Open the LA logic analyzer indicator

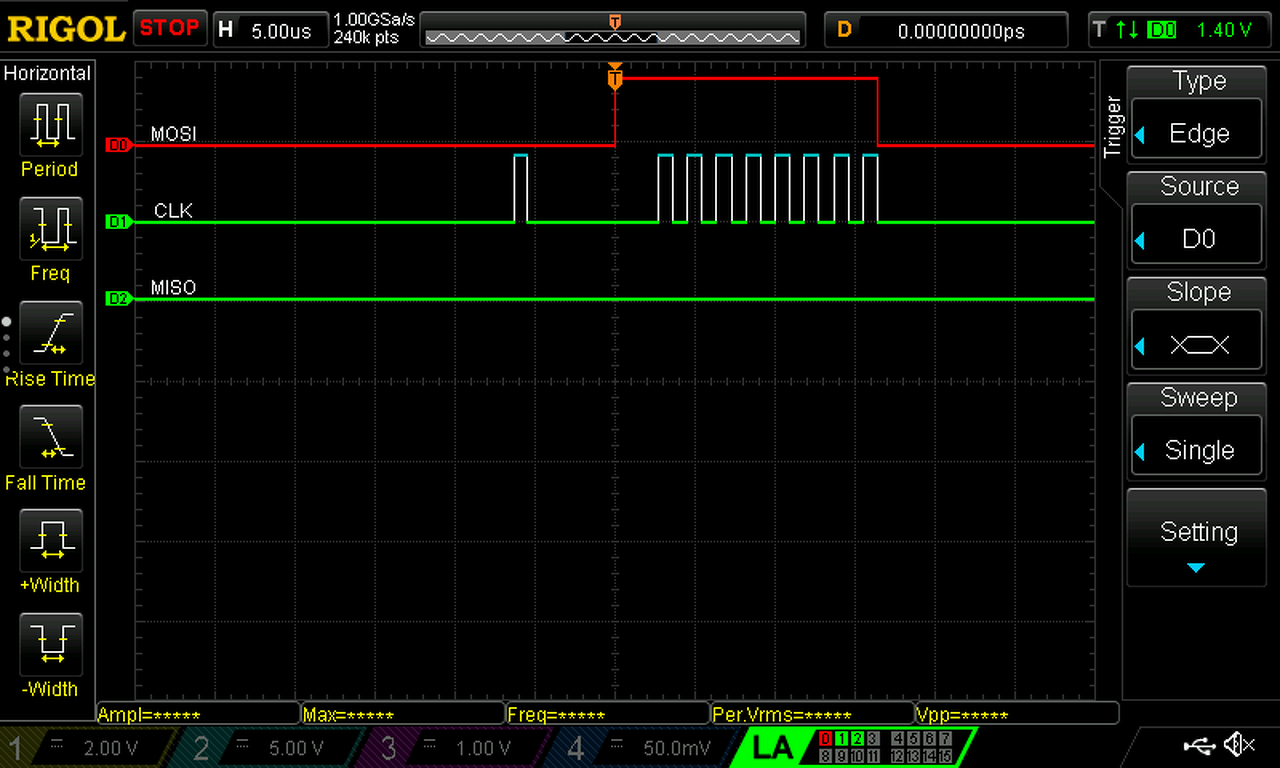[x=773, y=747]
